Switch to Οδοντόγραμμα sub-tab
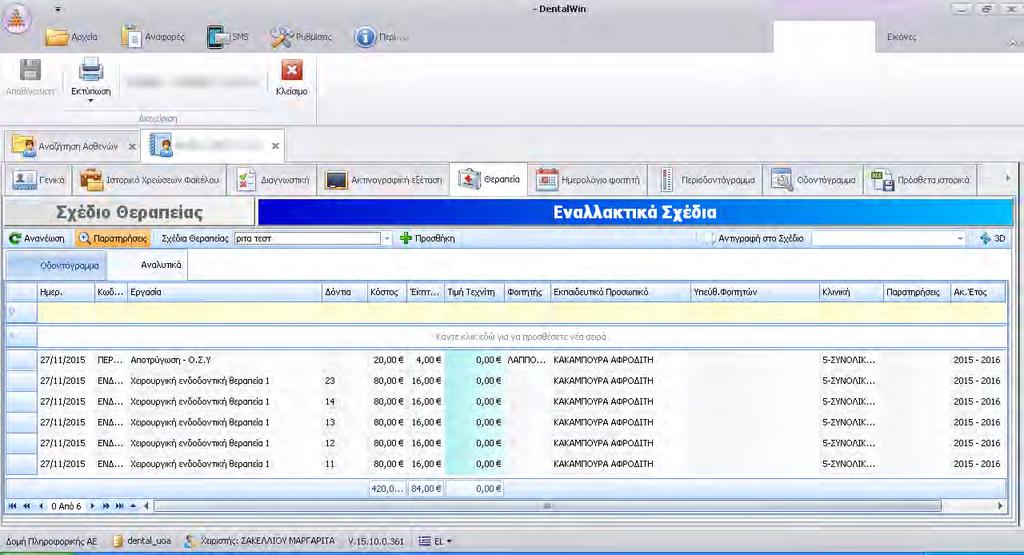 pos(57,266)
